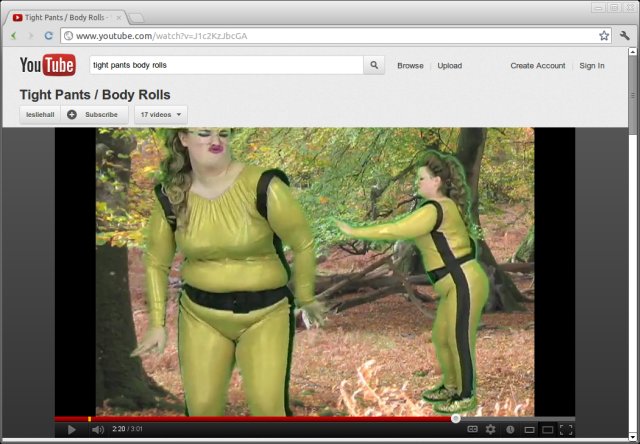The image size is (640, 444).
Task: Select the Tight Pants / Body Rolls tab
Action: click(x=67, y=18)
